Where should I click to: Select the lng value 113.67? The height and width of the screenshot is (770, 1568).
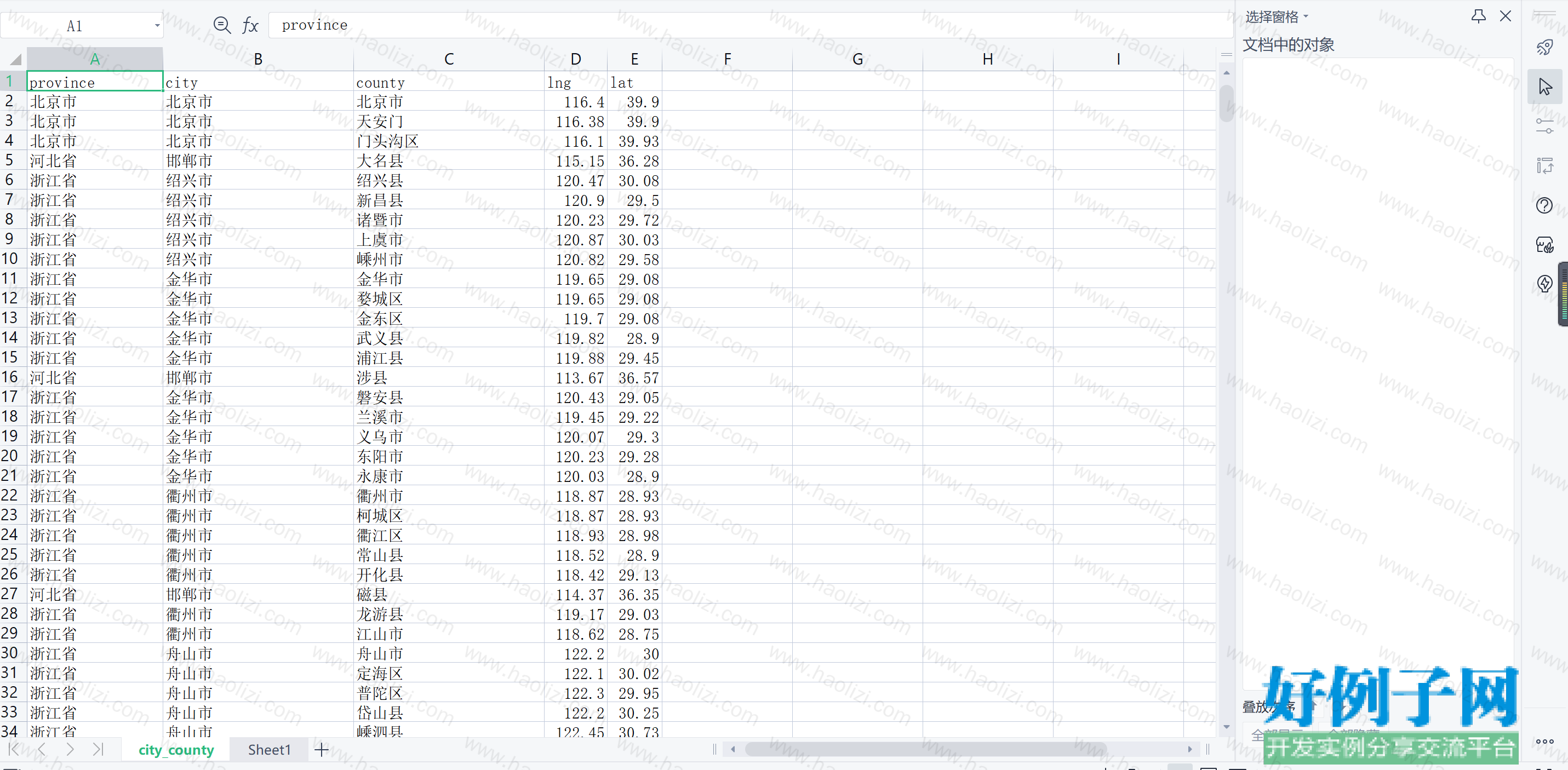[x=576, y=377]
